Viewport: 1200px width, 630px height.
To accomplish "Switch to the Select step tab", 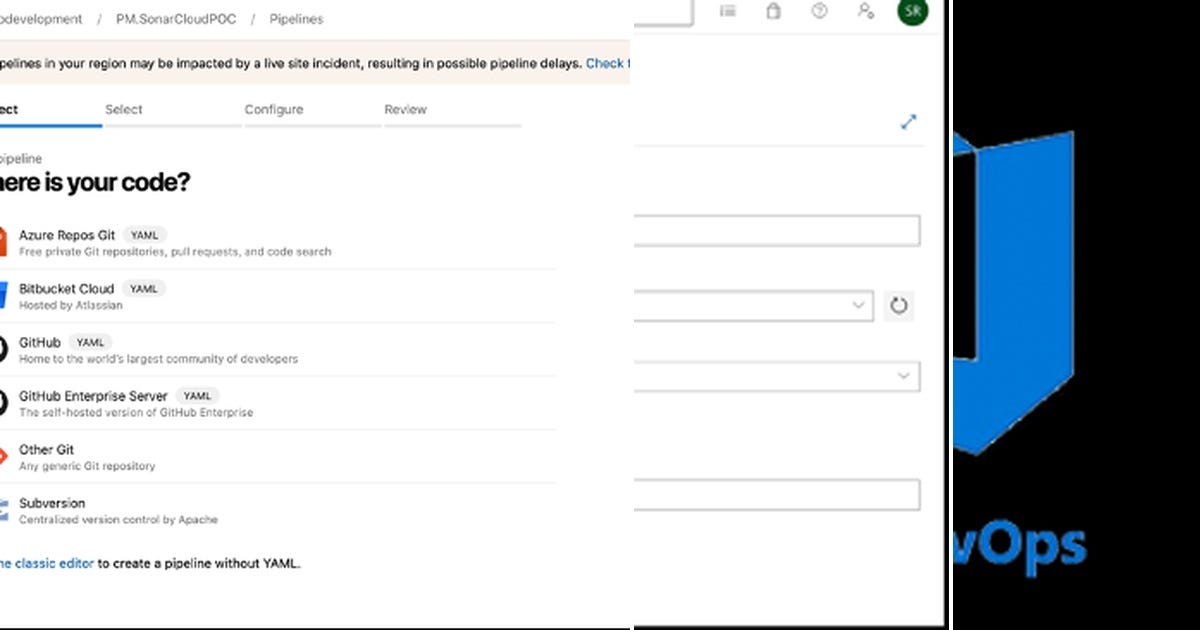I will pos(123,109).
